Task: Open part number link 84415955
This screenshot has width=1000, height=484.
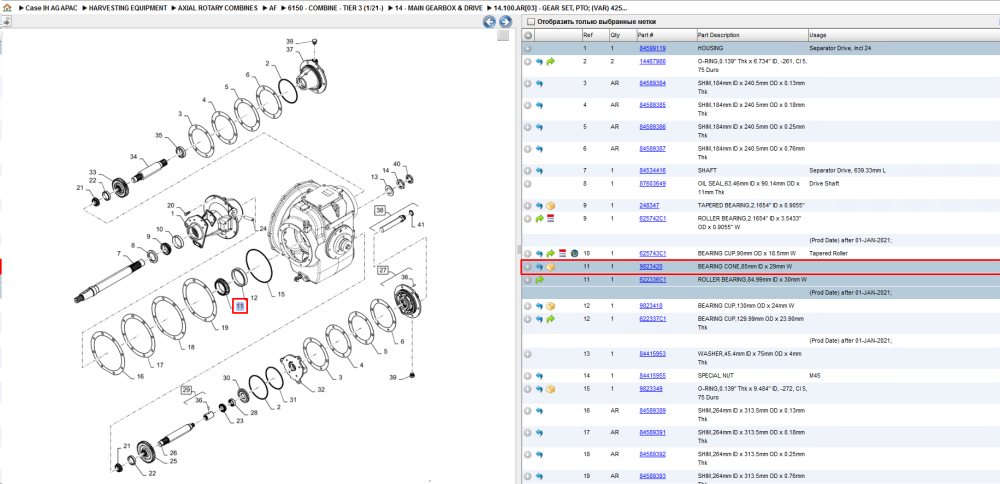Action: [652, 376]
